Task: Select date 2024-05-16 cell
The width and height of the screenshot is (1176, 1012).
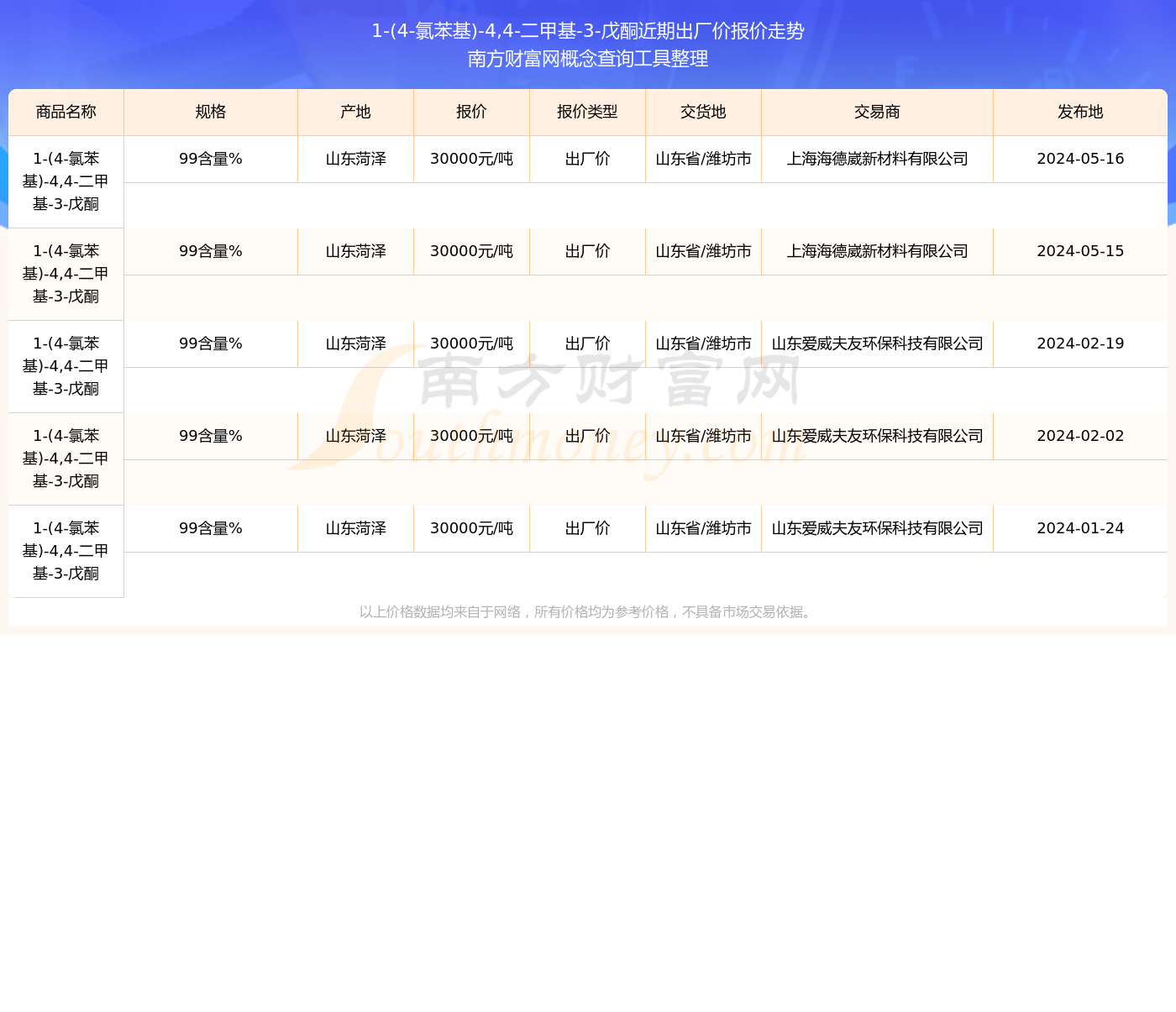Action: pyautogui.click(x=1080, y=159)
